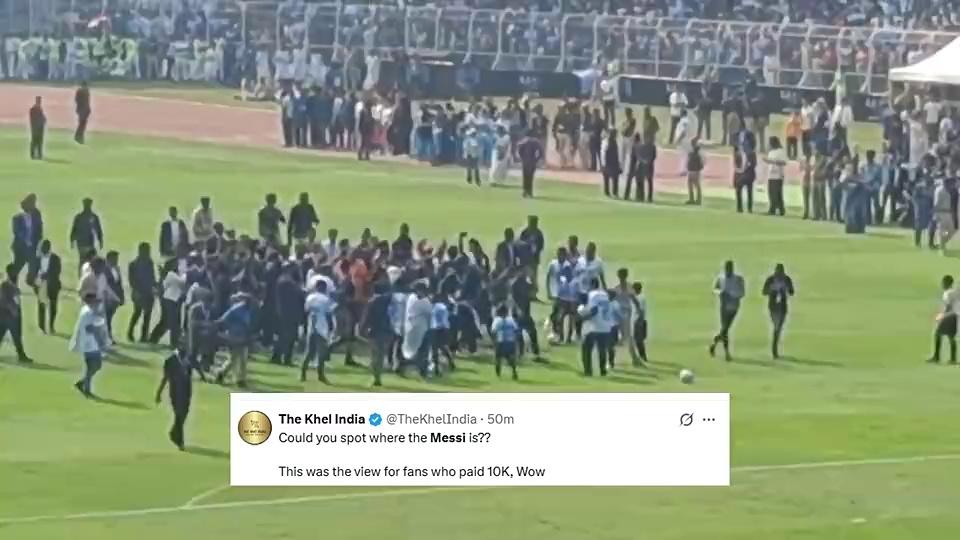
Task: Click the @TheKhelIndia handle
Action: pyautogui.click(x=431, y=419)
